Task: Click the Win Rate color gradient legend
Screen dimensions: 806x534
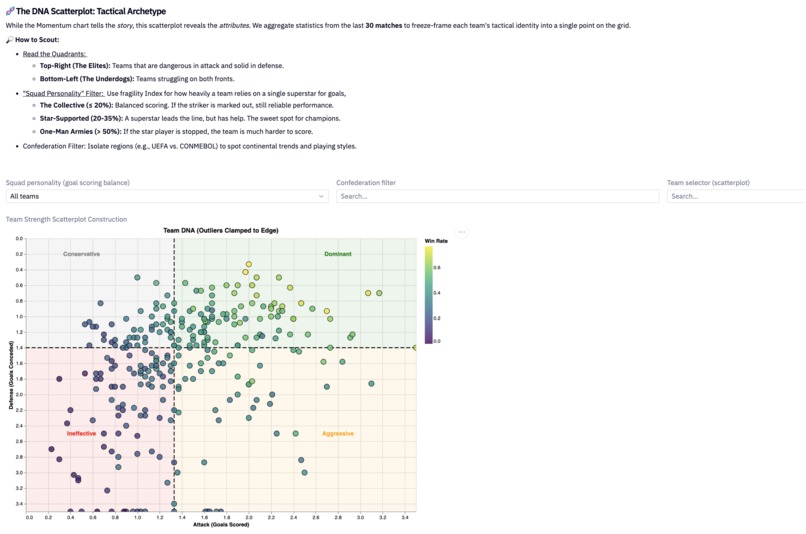Action: coord(429,294)
